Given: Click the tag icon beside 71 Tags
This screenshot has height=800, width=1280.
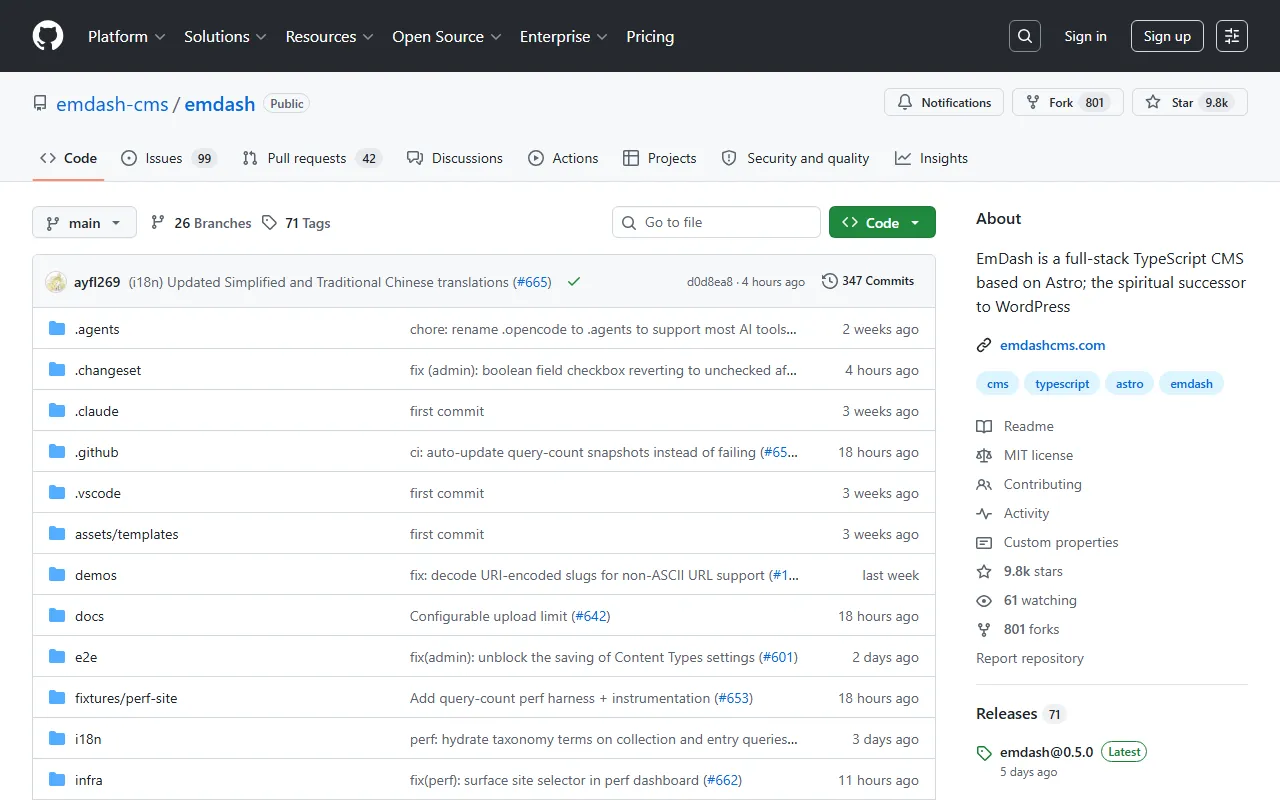Looking at the screenshot, I should [269, 223].
